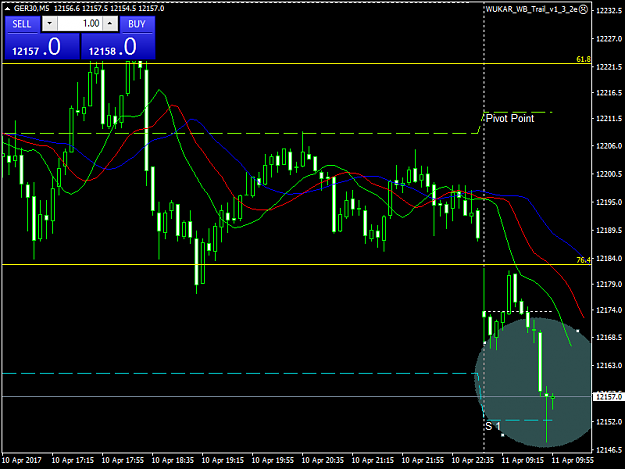625x469 pixels.
Task: Click the current price tag 12157.0 on the scale
Action: click(x=608, y=396)
